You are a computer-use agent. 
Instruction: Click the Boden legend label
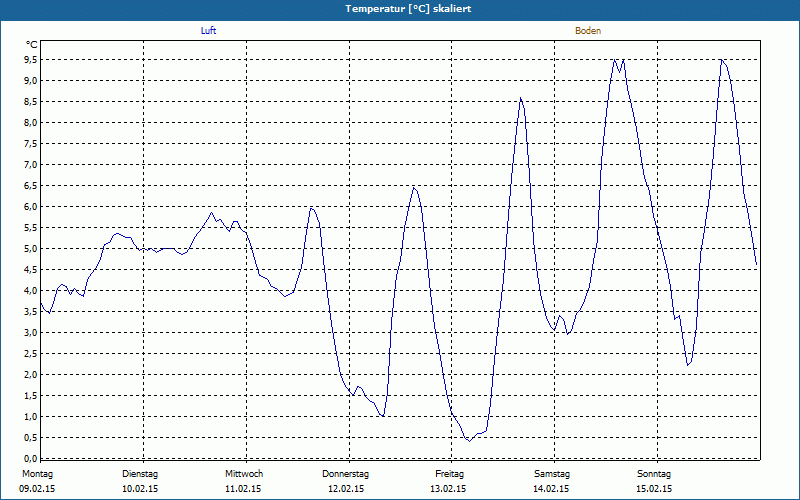coord(588,31)
